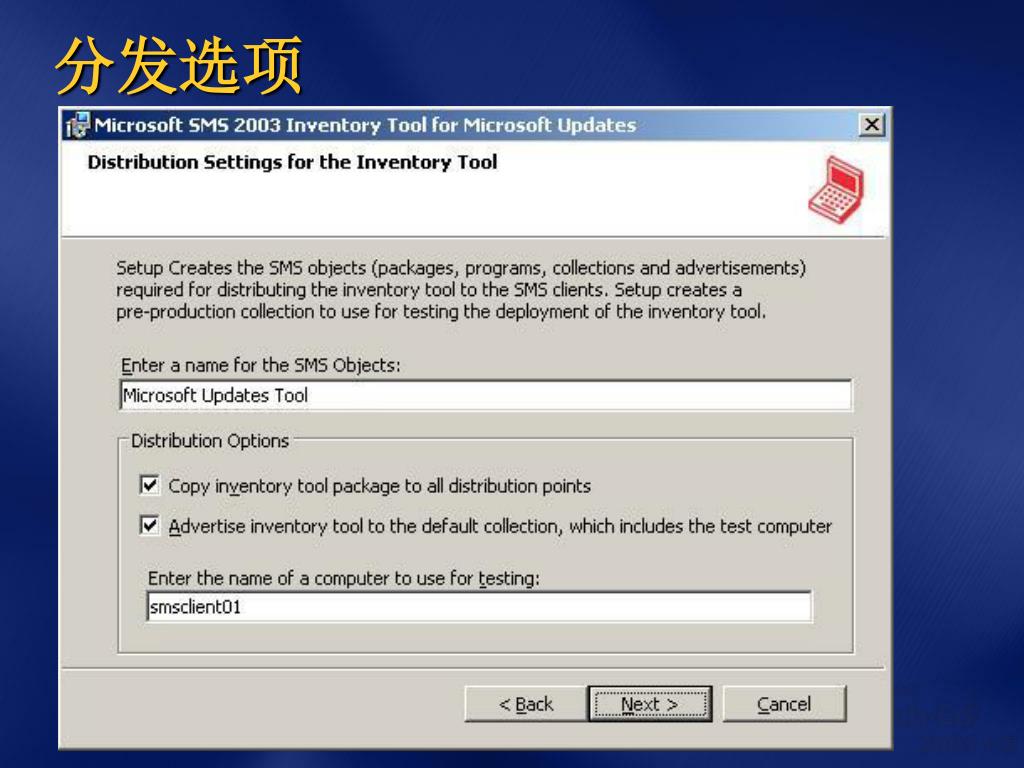
Task: Close the SMS 2003 Inventory Tool dialog
Action: click(871, 125)
